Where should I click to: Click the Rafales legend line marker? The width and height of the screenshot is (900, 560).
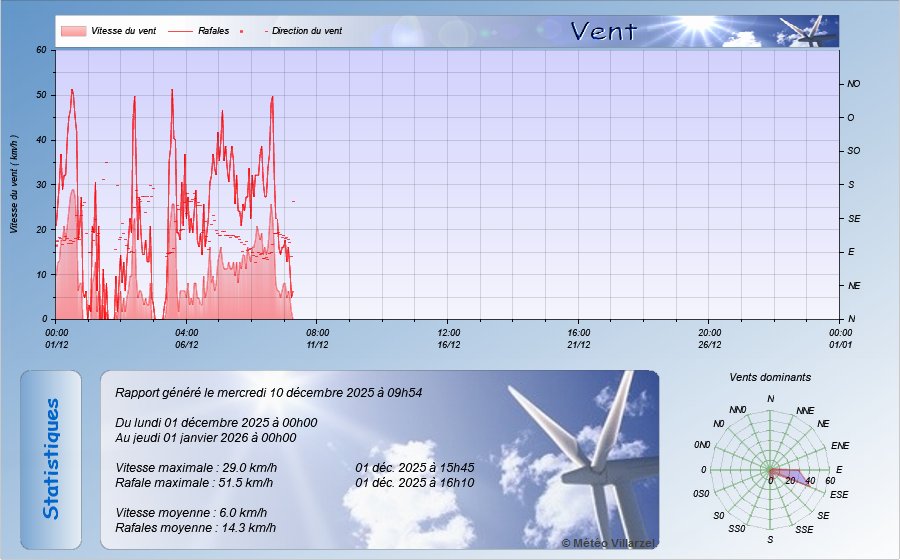pos(180,31)
